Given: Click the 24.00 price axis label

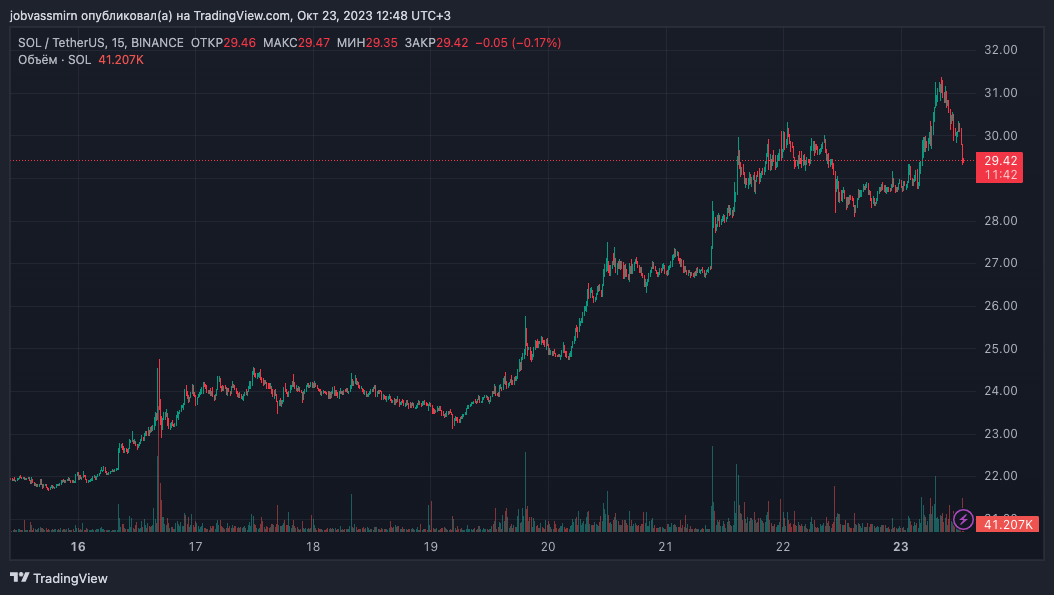Looking at the screenshot, I should click(x=1001, y=391).
